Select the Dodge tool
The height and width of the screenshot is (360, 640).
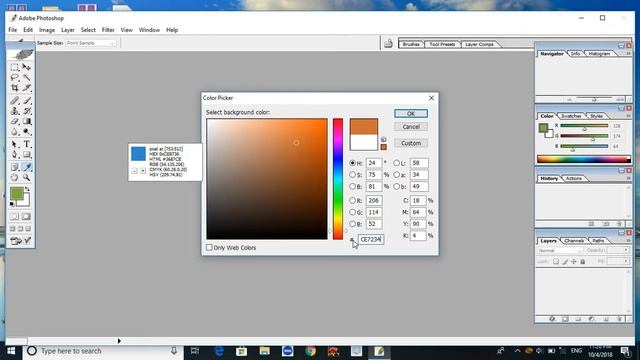[27, 132]
